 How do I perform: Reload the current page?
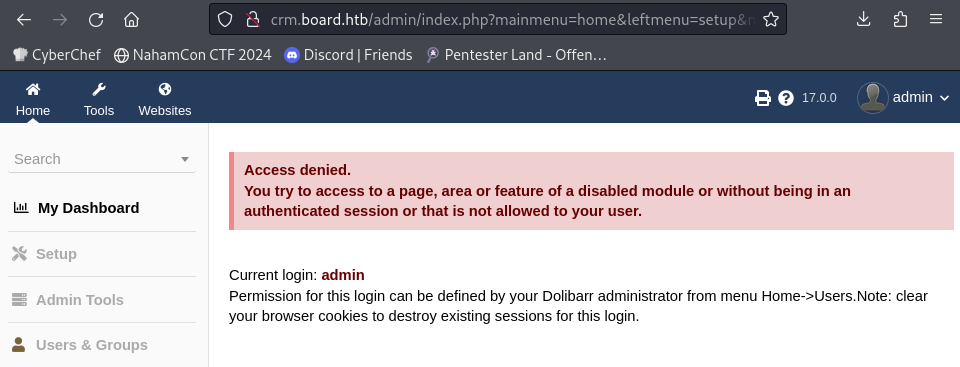[96, 20]
